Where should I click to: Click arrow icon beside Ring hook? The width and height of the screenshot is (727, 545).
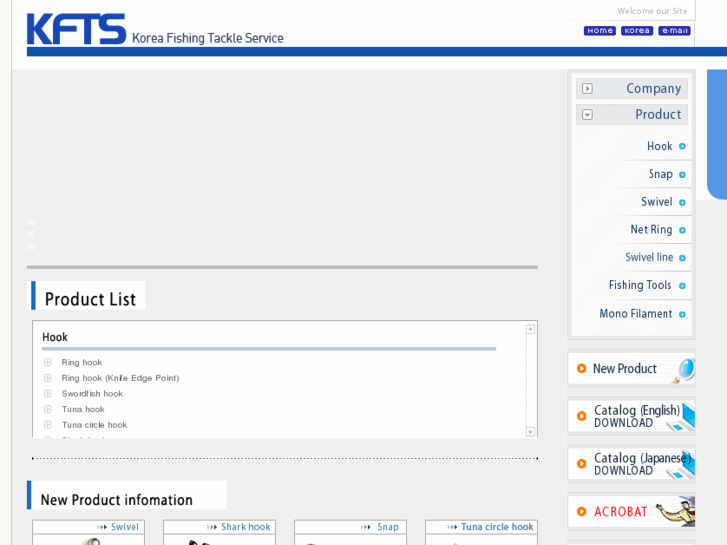[47, 362]
